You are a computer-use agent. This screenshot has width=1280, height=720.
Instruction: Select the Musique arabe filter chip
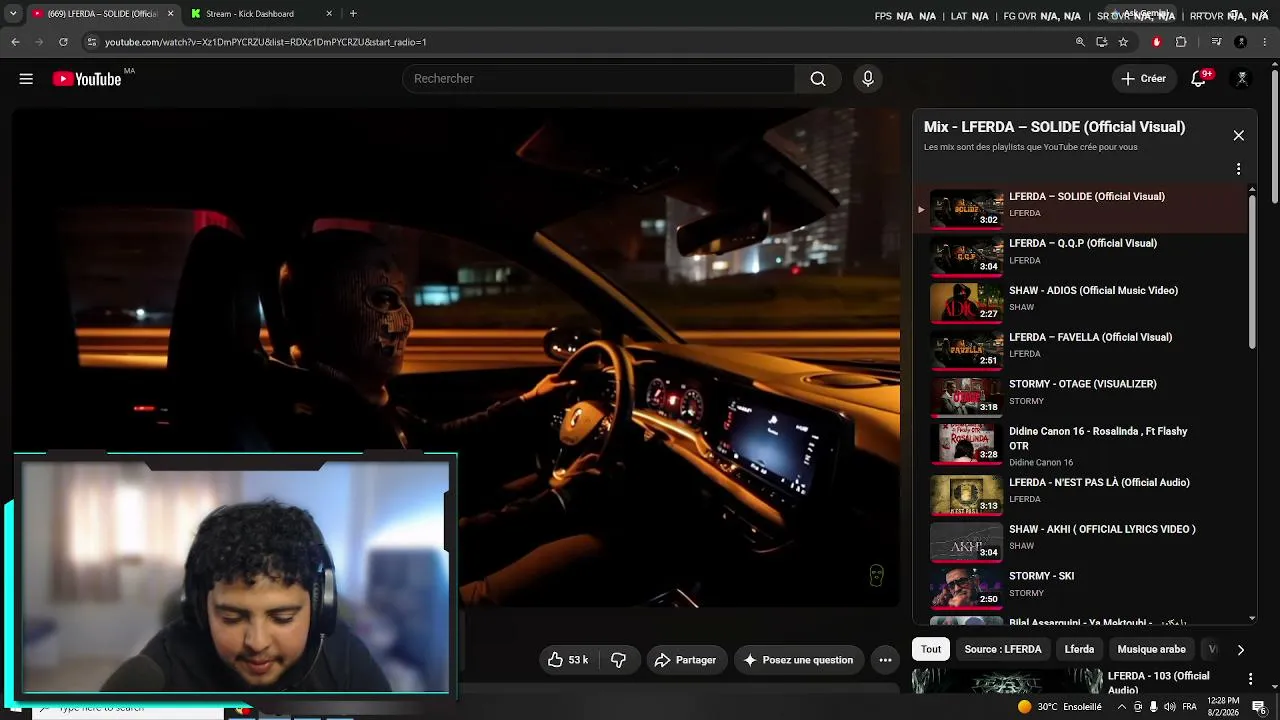coord(1151,650)
